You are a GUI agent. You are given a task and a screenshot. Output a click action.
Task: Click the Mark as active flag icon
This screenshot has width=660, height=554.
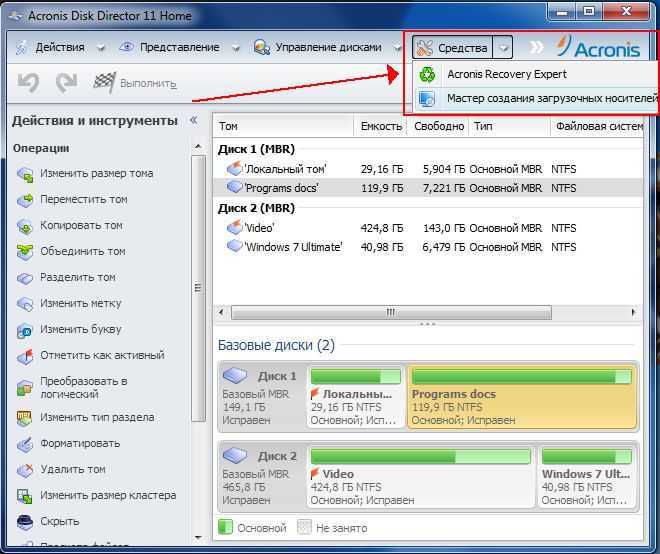25,356
